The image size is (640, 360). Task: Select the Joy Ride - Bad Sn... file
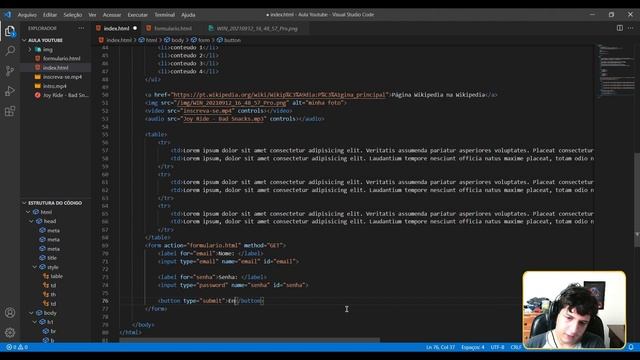[65, 95]
